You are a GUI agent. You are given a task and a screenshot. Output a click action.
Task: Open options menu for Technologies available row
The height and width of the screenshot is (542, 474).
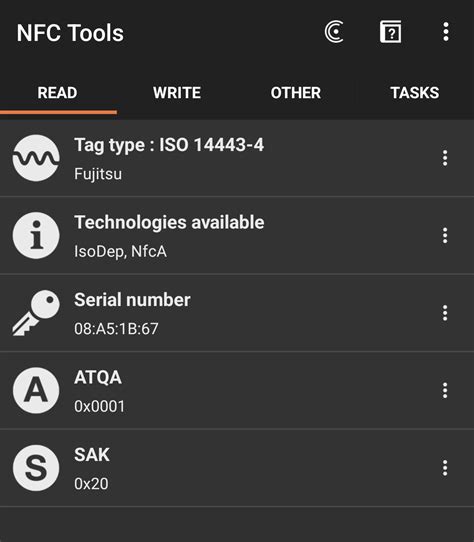(445, 235)
